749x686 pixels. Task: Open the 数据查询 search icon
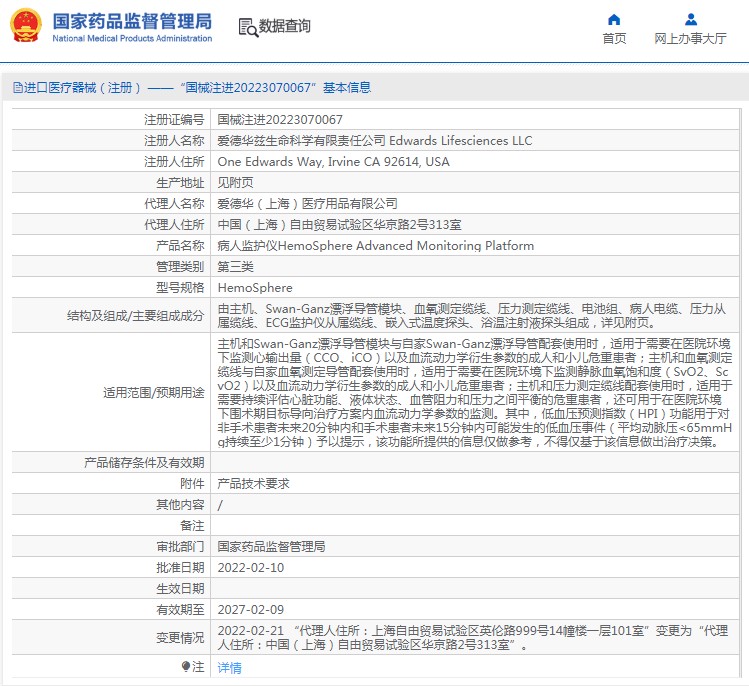coord(248,28)
